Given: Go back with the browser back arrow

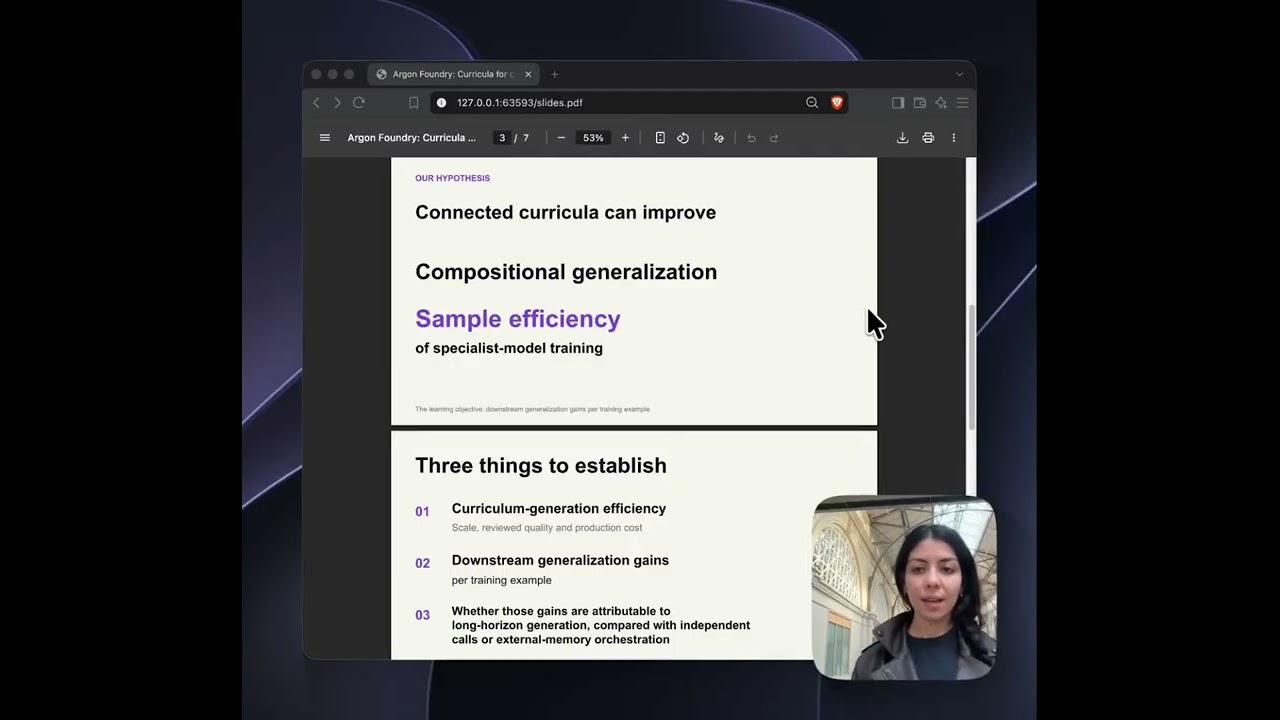Looking at the screenshot, I should pyautogui.click(x=316, y=102).
